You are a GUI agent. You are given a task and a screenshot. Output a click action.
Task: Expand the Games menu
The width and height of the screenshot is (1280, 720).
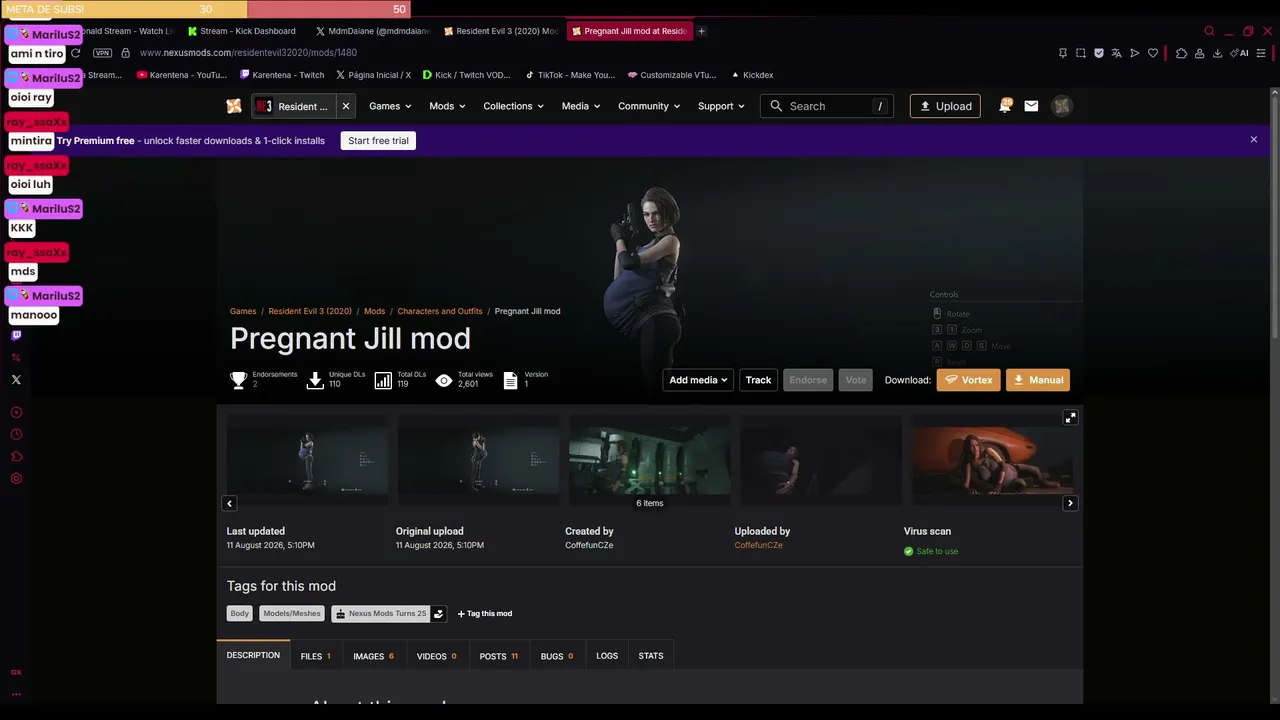point(390,106)
